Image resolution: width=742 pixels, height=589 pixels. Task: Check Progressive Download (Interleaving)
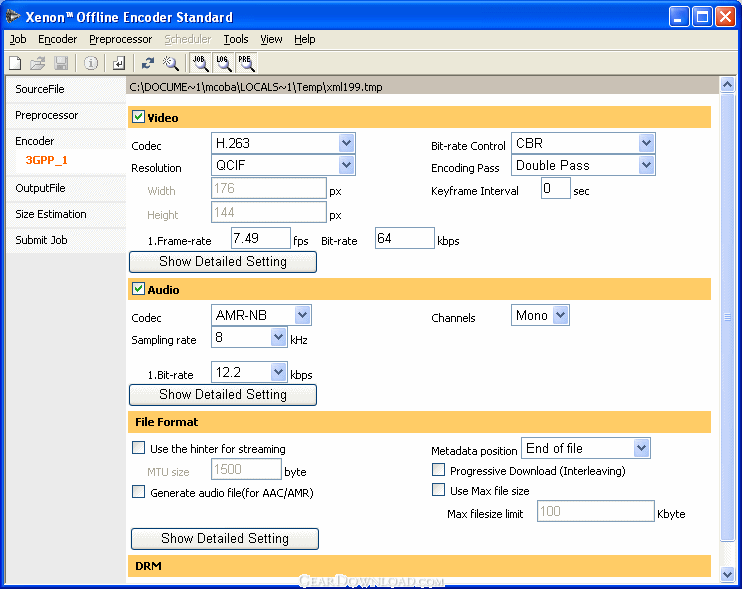point(439,470)
